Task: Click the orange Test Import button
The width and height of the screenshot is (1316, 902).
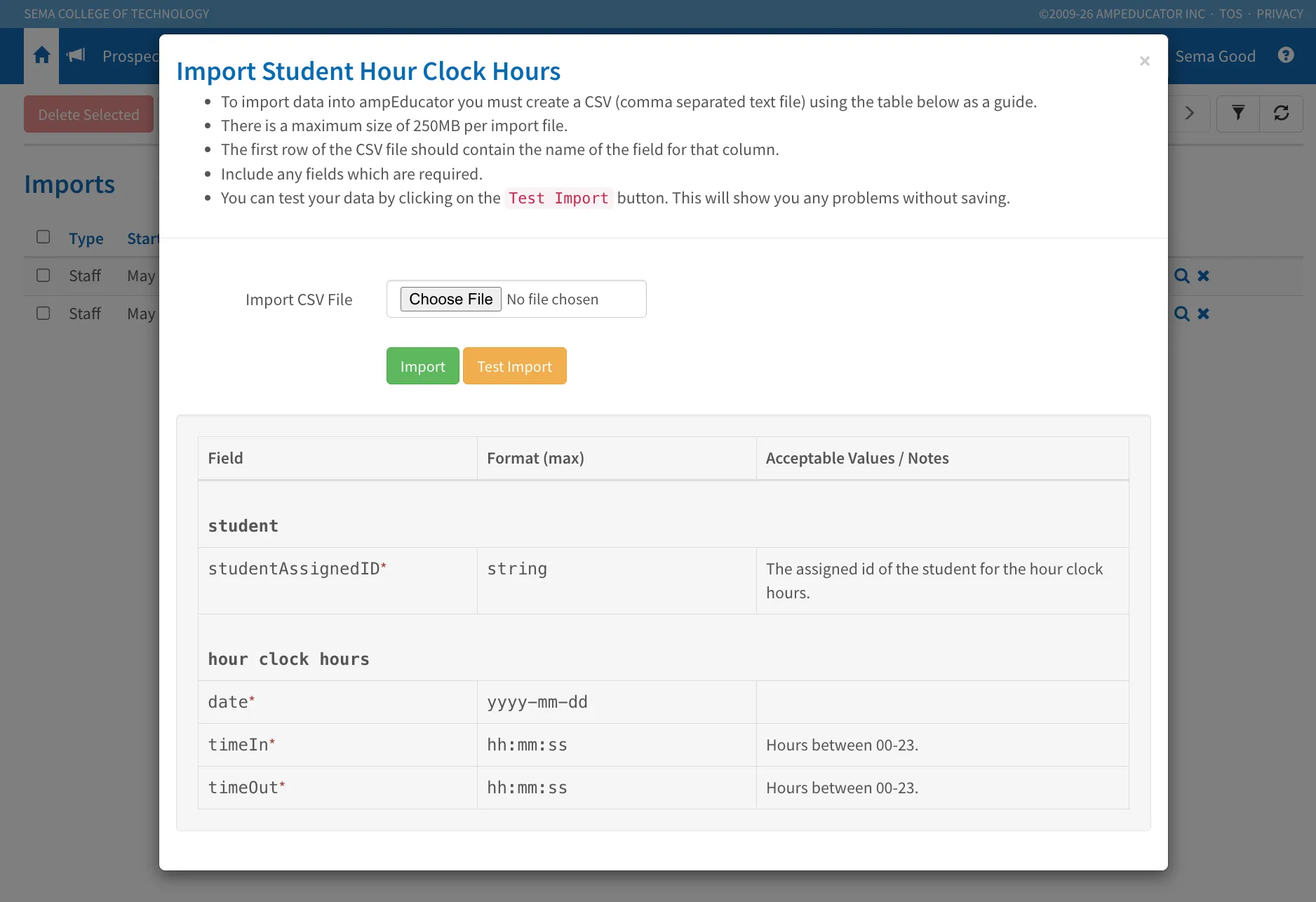Action: coord(515,366)
